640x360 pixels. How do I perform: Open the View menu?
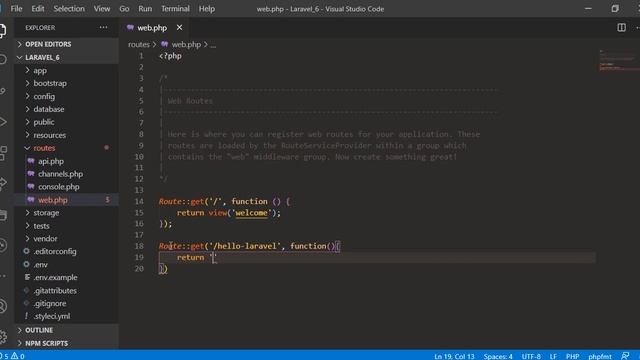click(x=102, y=9)
